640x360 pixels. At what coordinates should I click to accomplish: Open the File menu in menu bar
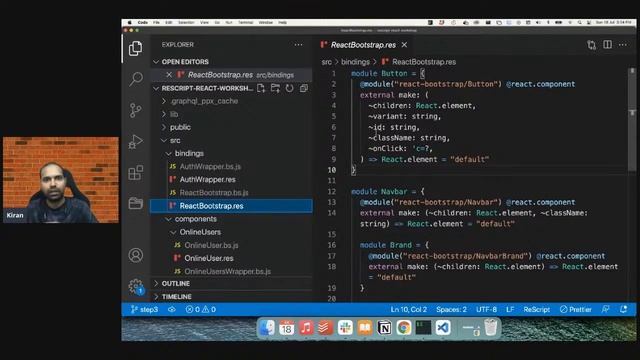(x=156, y=22)
